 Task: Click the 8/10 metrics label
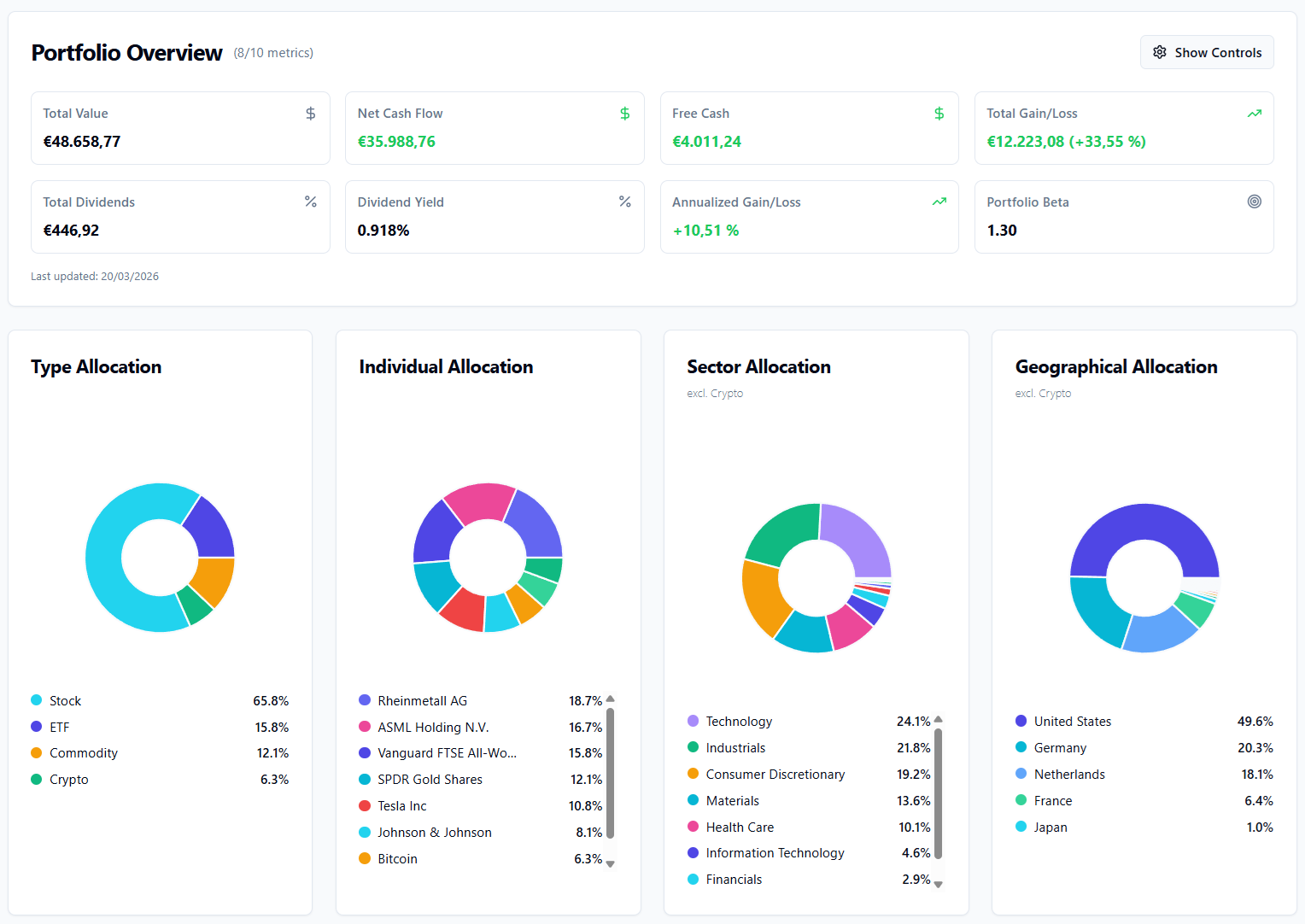tap(273, 53)
